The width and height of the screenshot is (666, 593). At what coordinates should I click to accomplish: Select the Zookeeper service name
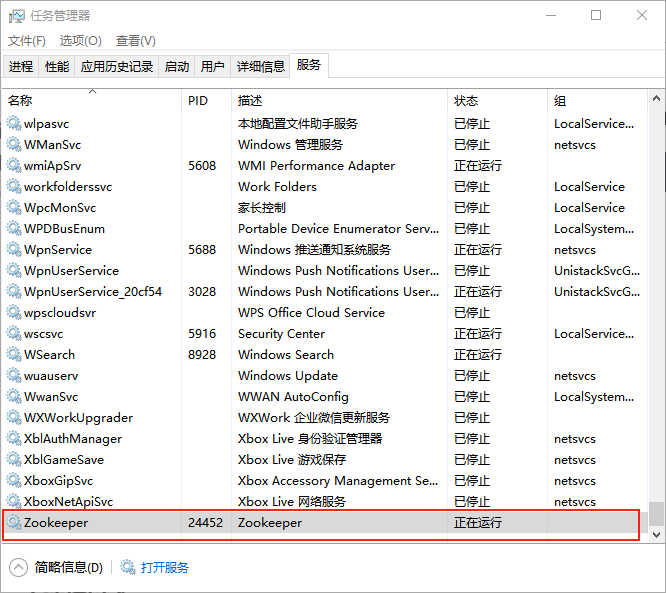pos(56,522)
